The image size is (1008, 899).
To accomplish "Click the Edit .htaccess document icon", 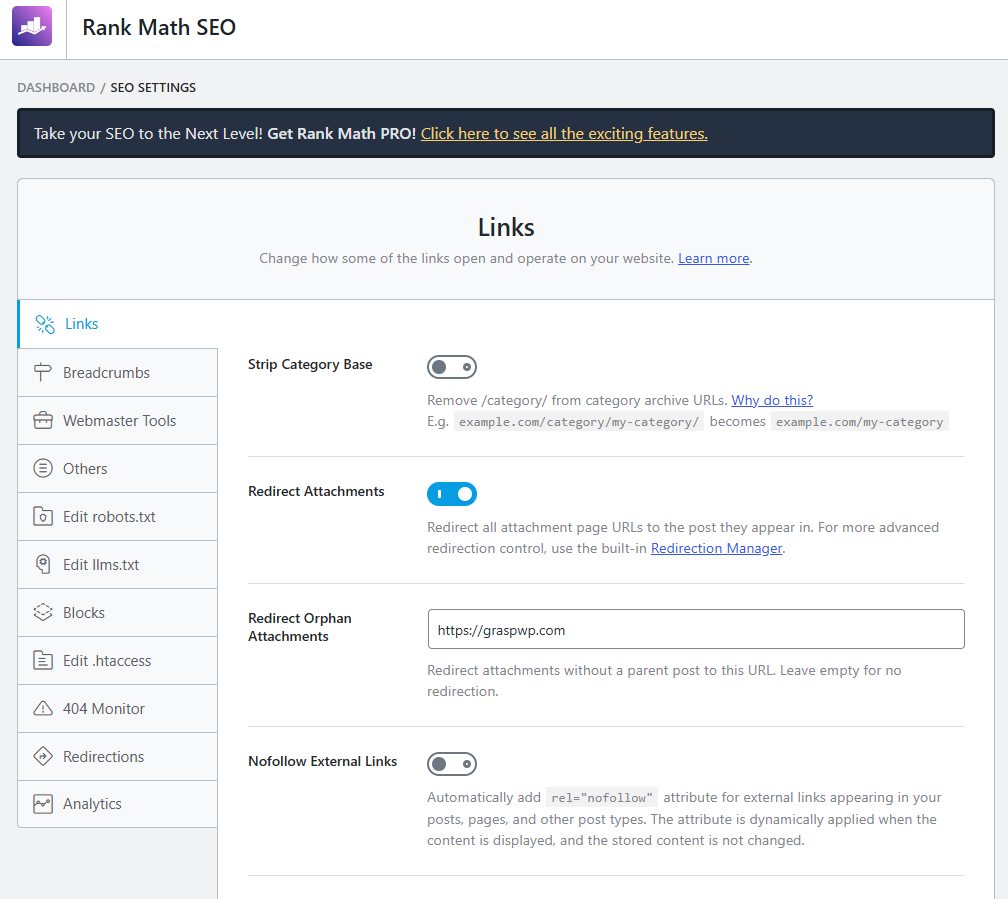I will 42,660.
